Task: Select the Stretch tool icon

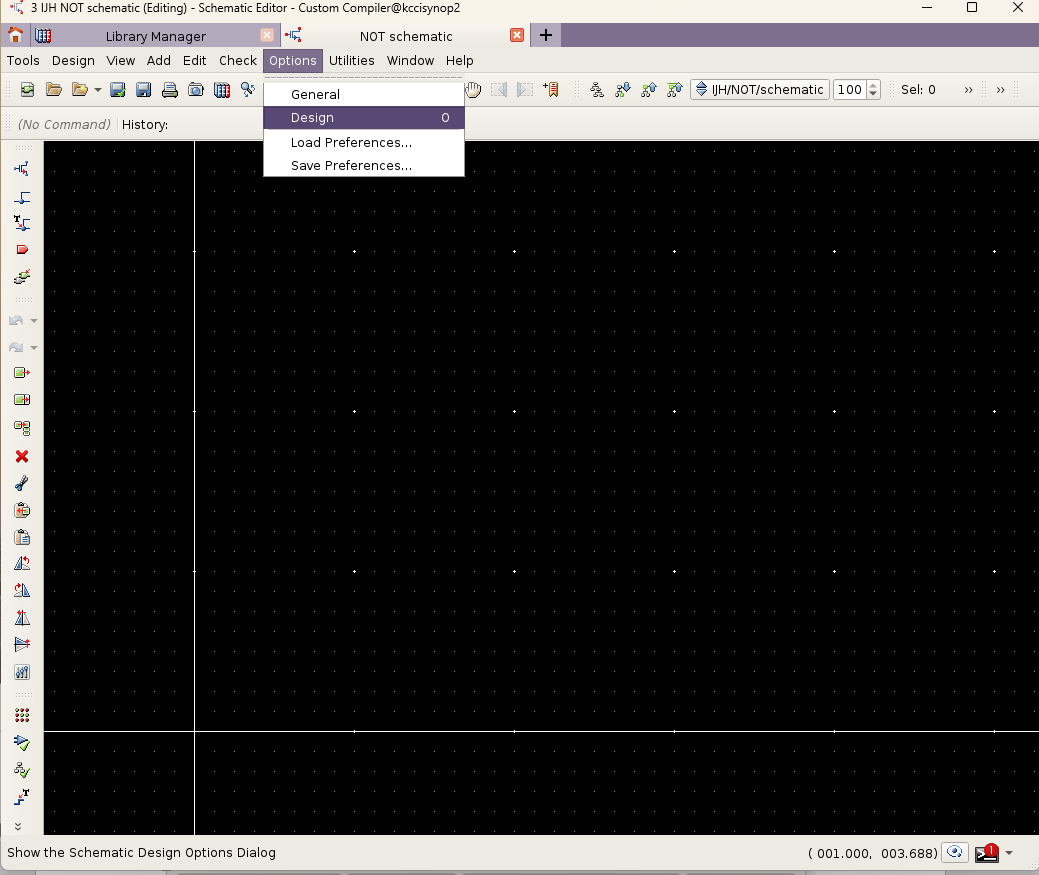Action: (22, 399)
